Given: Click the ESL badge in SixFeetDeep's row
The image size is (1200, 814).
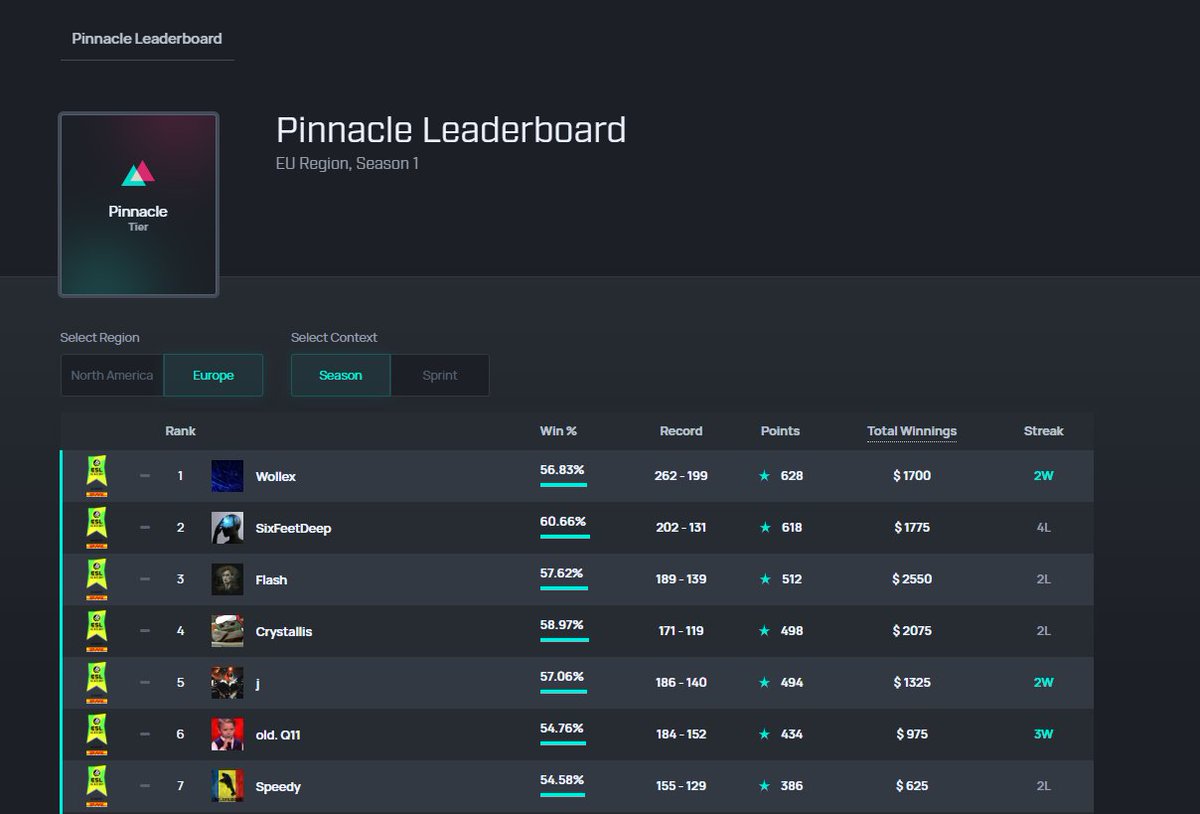Looking at the screenshot, I should [x=97, y=527].
